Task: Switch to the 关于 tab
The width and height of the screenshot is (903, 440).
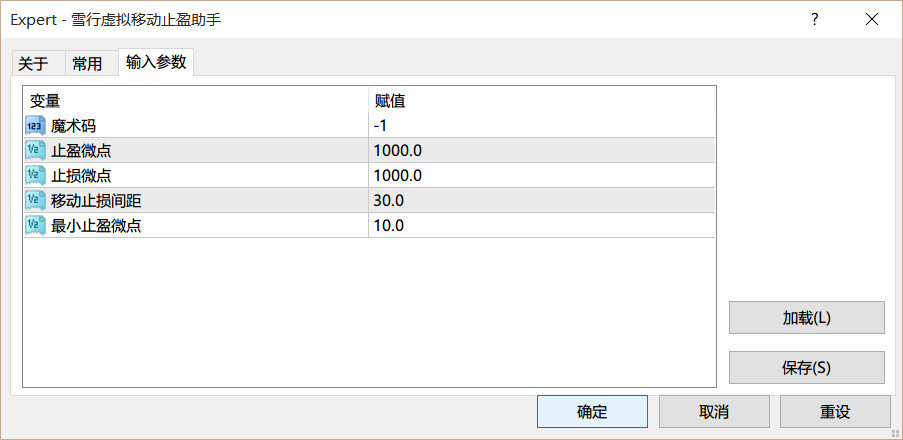Action: pyautogui.click(x=33, y=64)
